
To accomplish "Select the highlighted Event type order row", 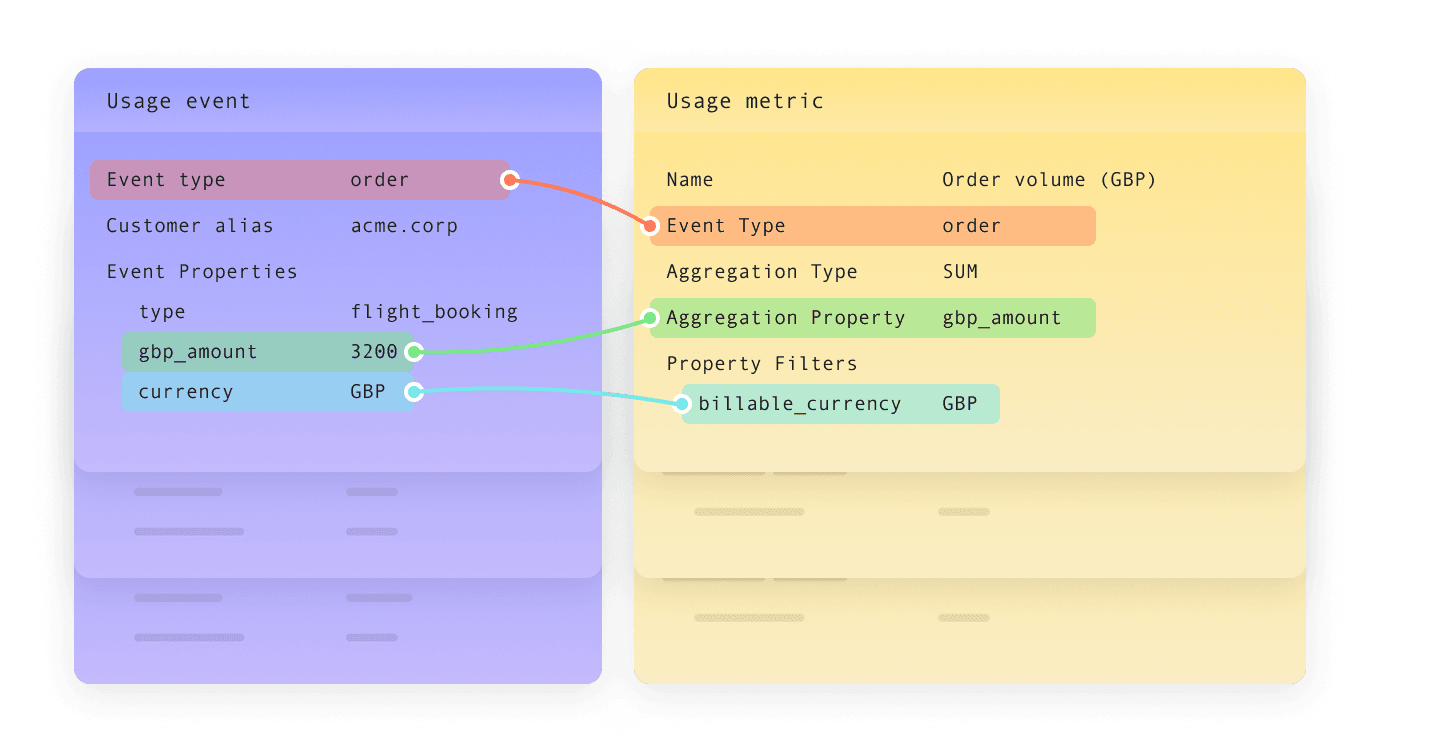I will [300, 180].
